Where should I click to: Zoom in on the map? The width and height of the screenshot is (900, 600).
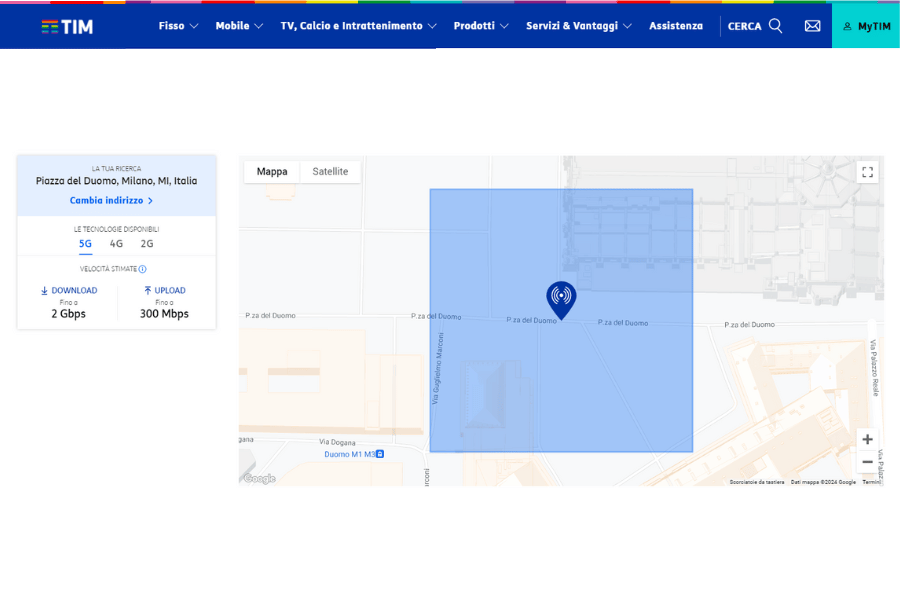click(x=867, y=439)
